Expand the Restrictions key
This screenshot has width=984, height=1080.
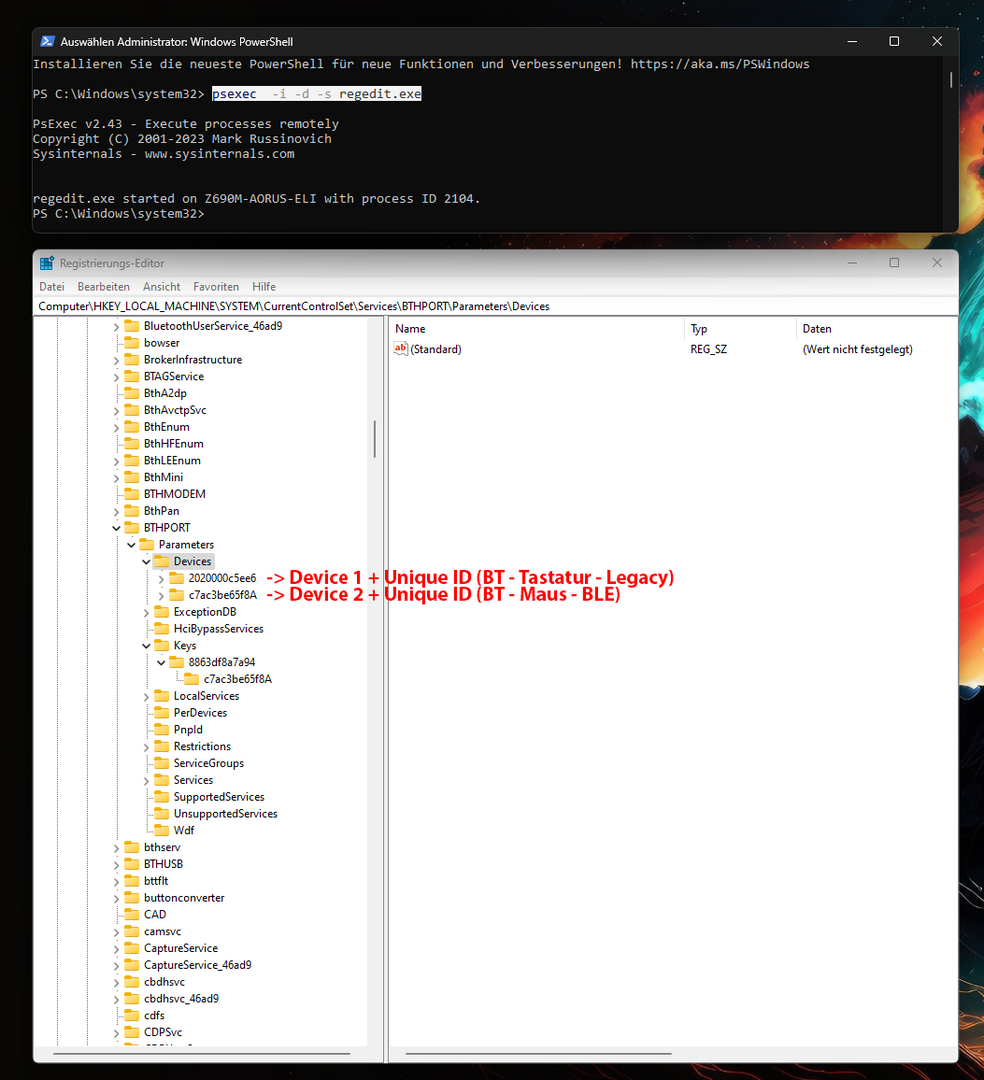pyautogui.click(x=146, y=747)
